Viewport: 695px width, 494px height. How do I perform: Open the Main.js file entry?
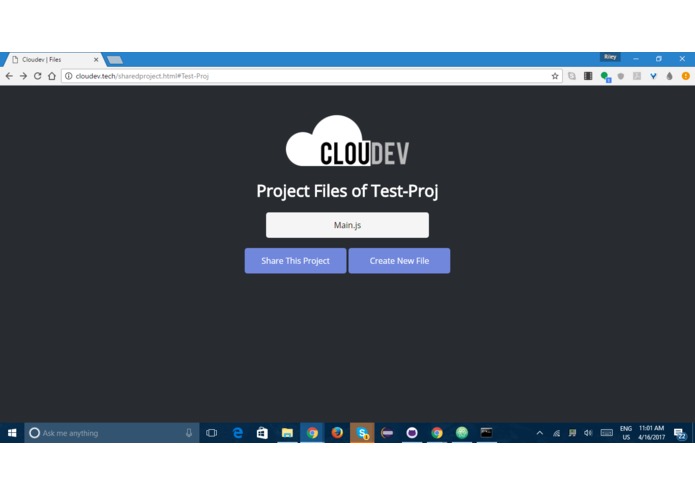[347, 225]
